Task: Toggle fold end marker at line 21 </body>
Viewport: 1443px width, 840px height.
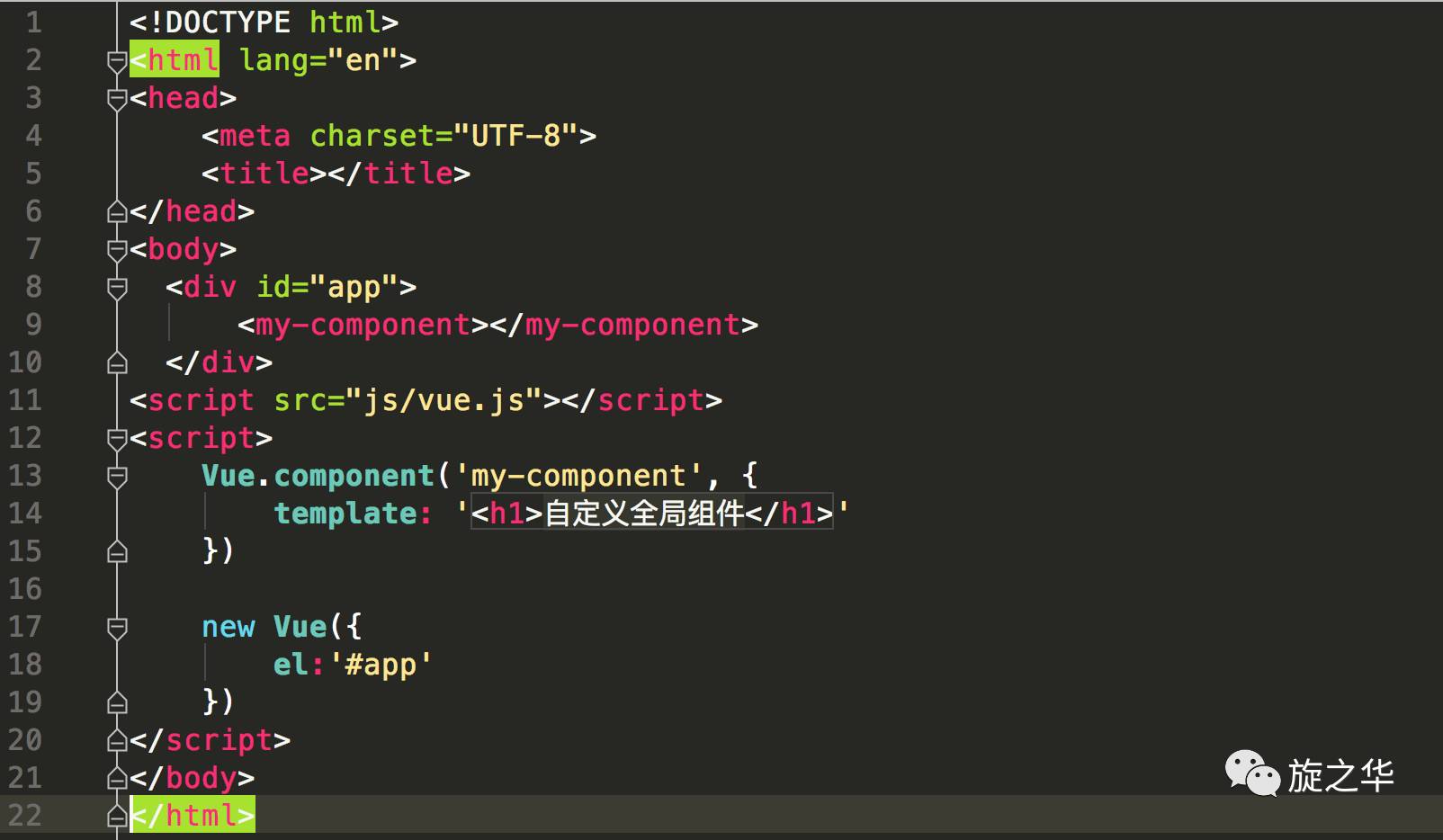Action: [x=117, y=779]
